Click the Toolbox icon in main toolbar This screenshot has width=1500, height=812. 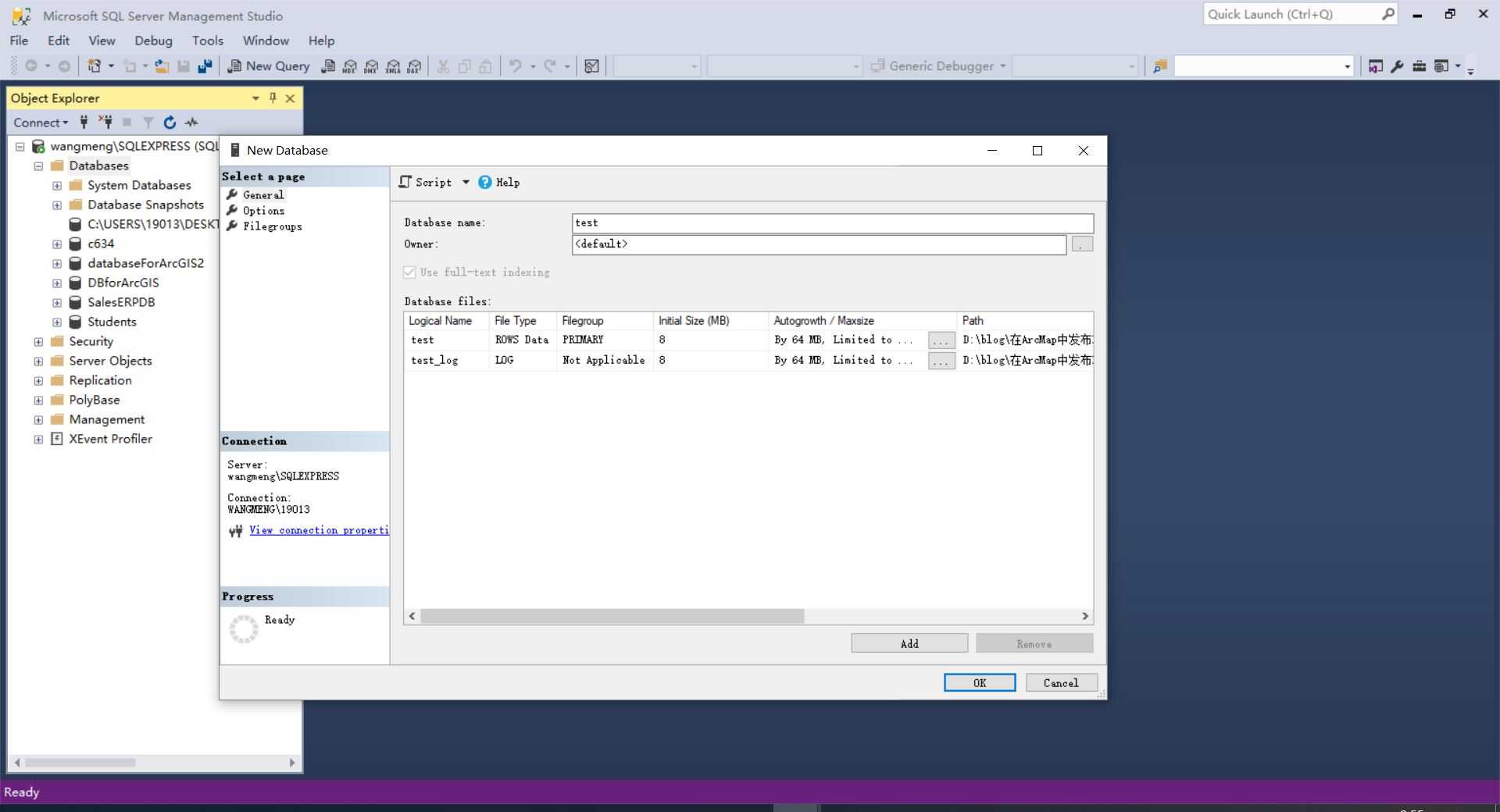(x=1419, y=66)
